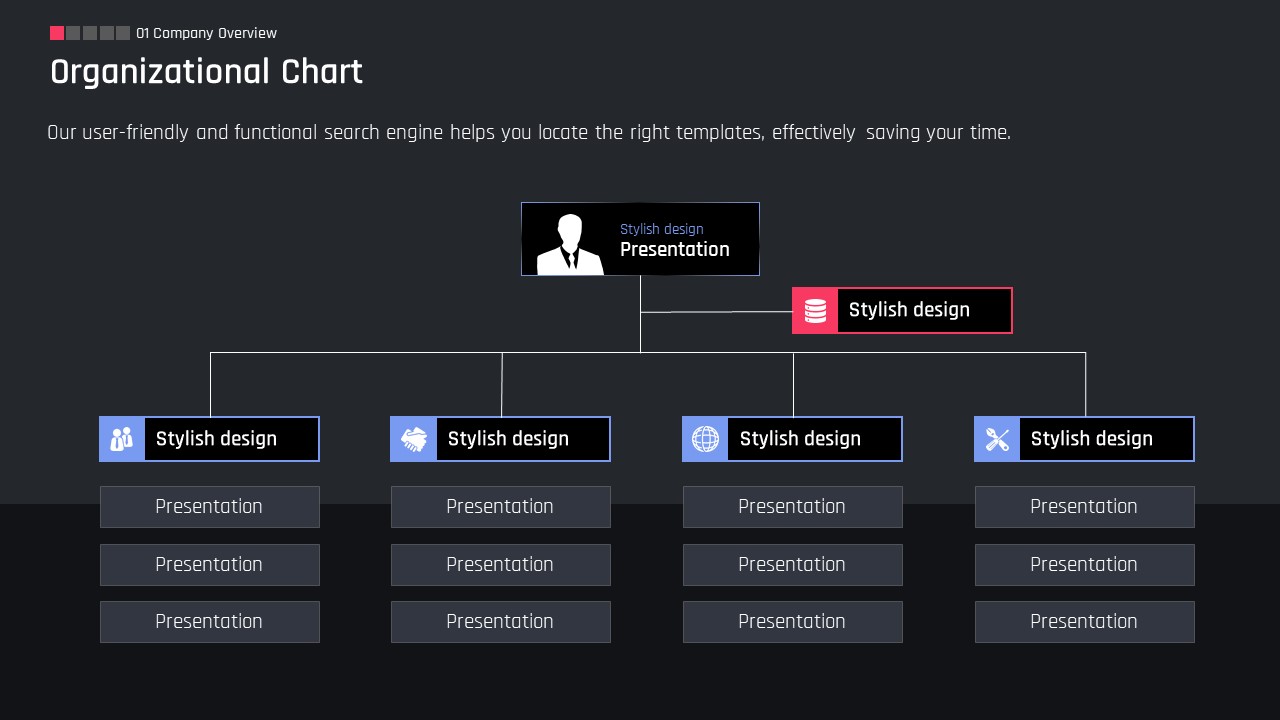Click first Presentation box under handshake icon
1280x720 pixels.
tap(501, 507)
